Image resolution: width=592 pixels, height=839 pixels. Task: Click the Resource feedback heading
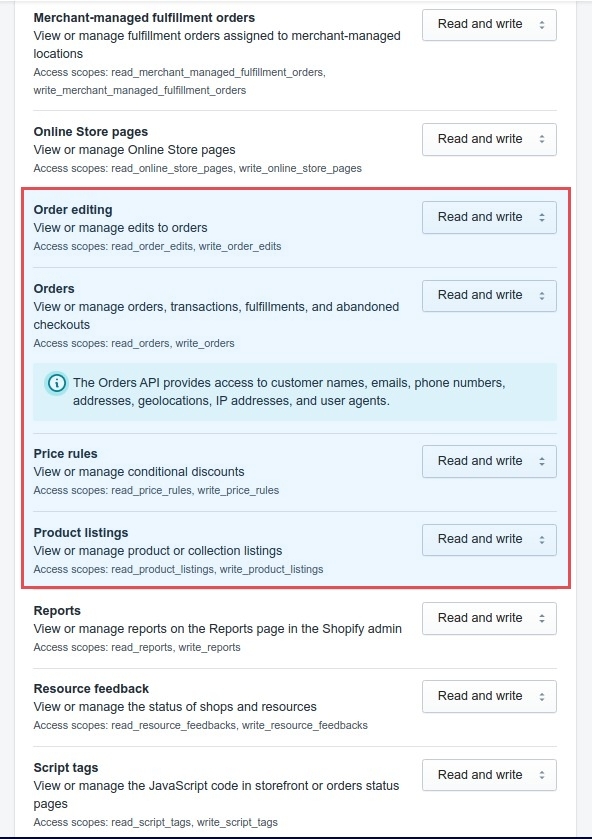92,689
